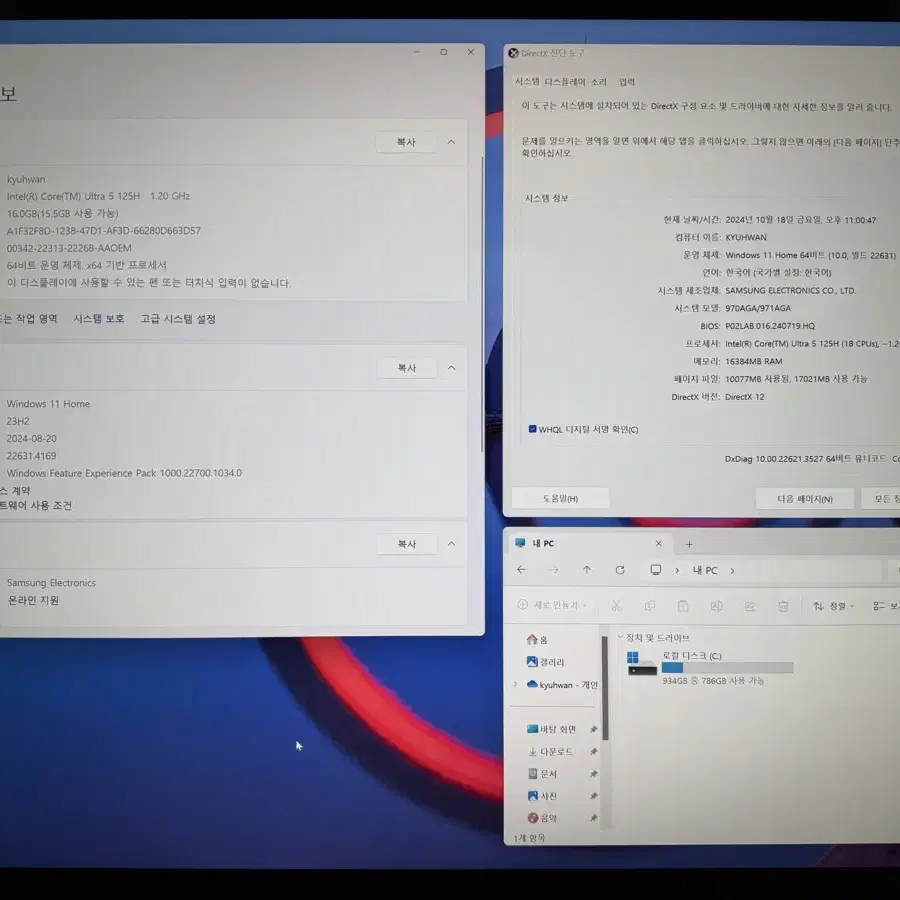900x900 pixels.
Task: Select kyuhwan - 개인 OneDrive entry
Action: click(562, 684)
